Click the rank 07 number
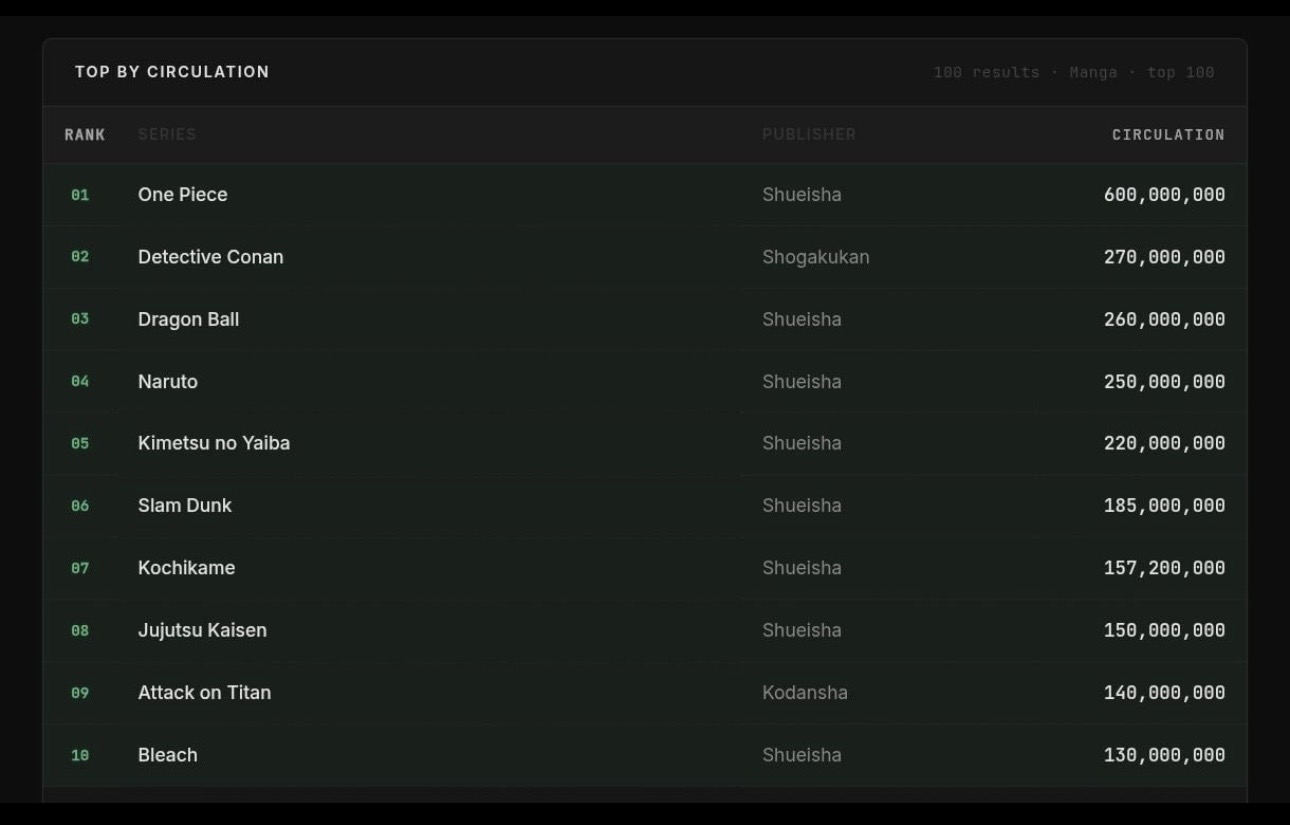1290x825 pixels. [80, 568]
